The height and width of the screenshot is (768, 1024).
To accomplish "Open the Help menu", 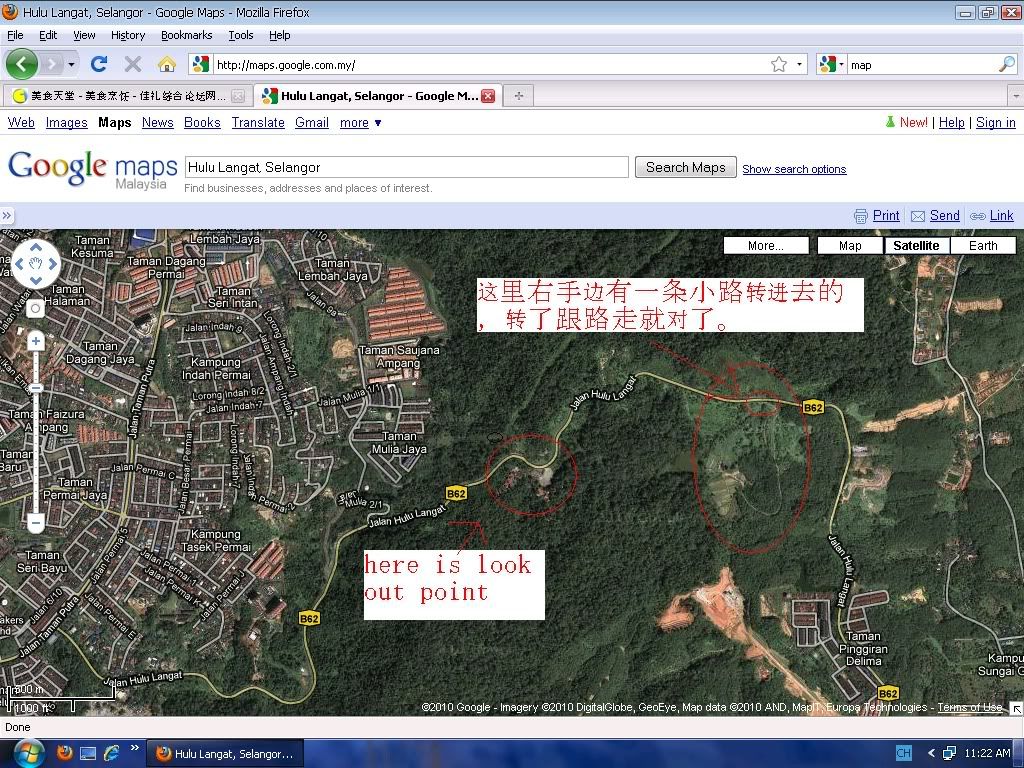I will [x=280, y=35].
